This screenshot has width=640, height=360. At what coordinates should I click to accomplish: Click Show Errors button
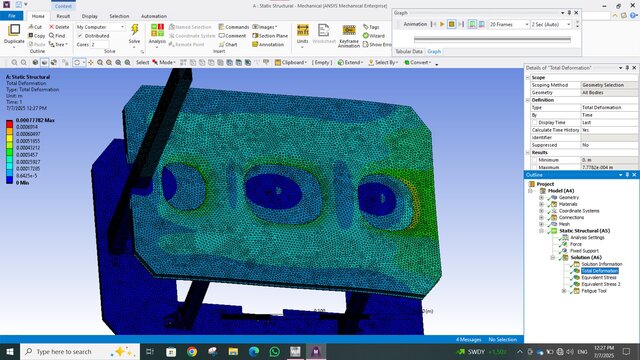pos(377,44)
